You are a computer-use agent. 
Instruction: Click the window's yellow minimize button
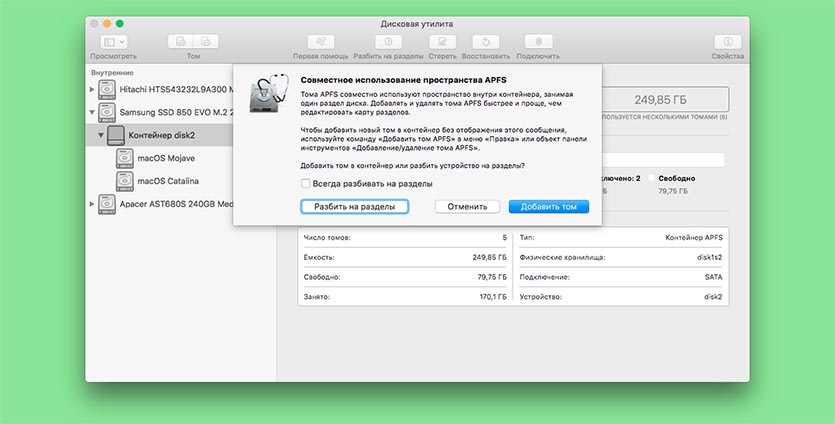[107, 23]
